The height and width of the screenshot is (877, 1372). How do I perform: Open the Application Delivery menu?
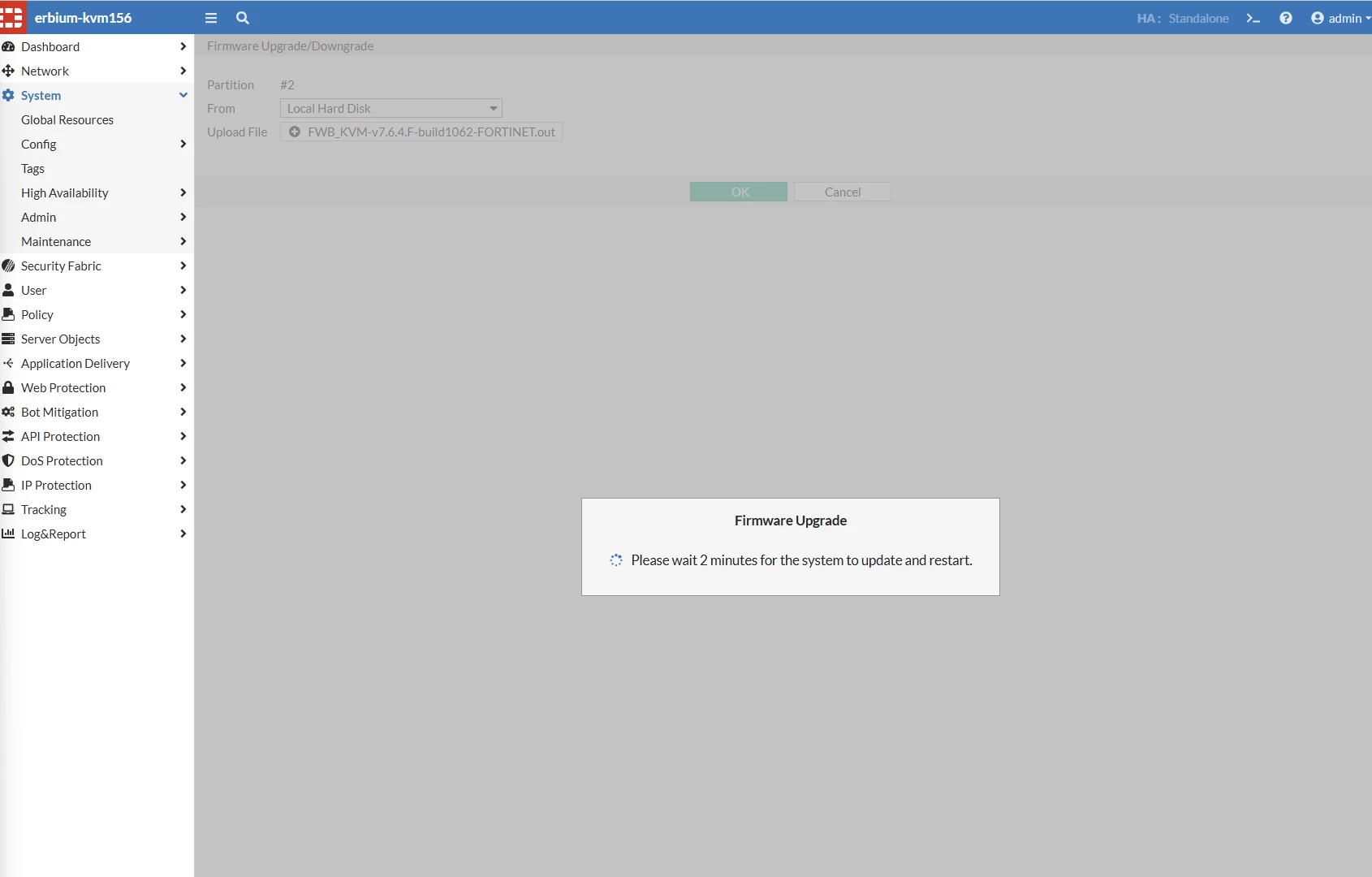pyautogui.click(x=97, y=363)
